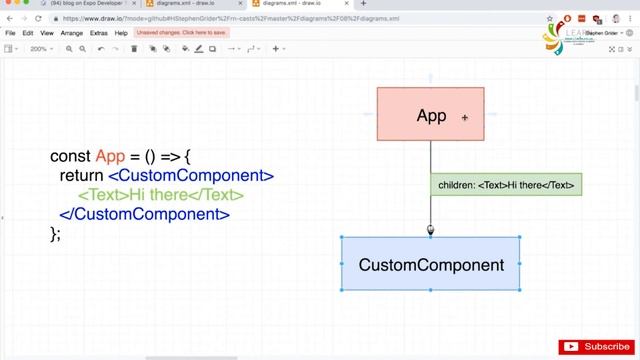Toggle fullscreen with the expand icon

(611, 49)
